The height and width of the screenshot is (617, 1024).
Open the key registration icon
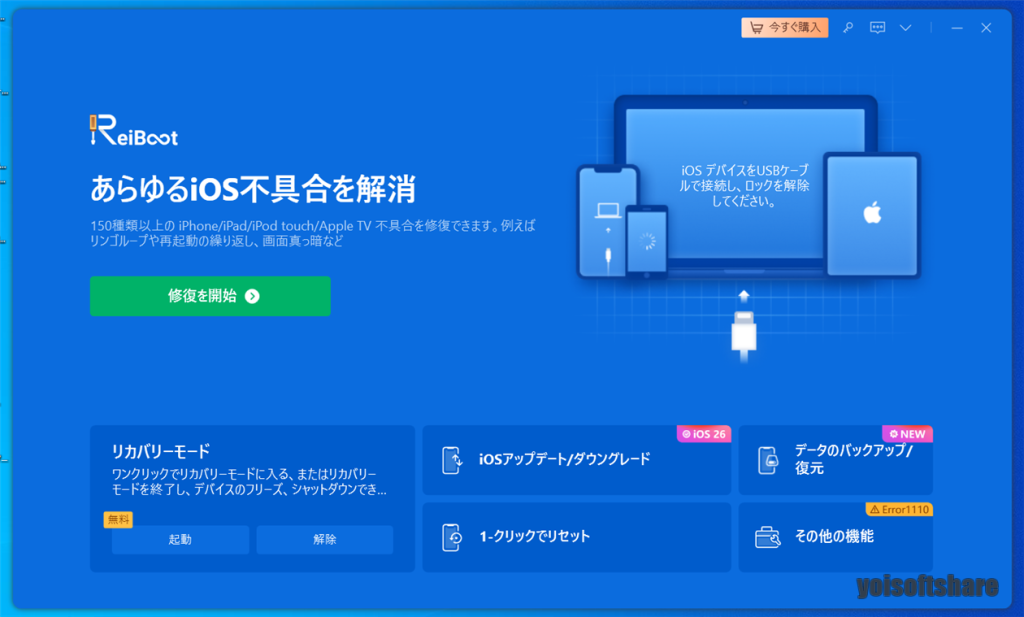pos(848,27)
